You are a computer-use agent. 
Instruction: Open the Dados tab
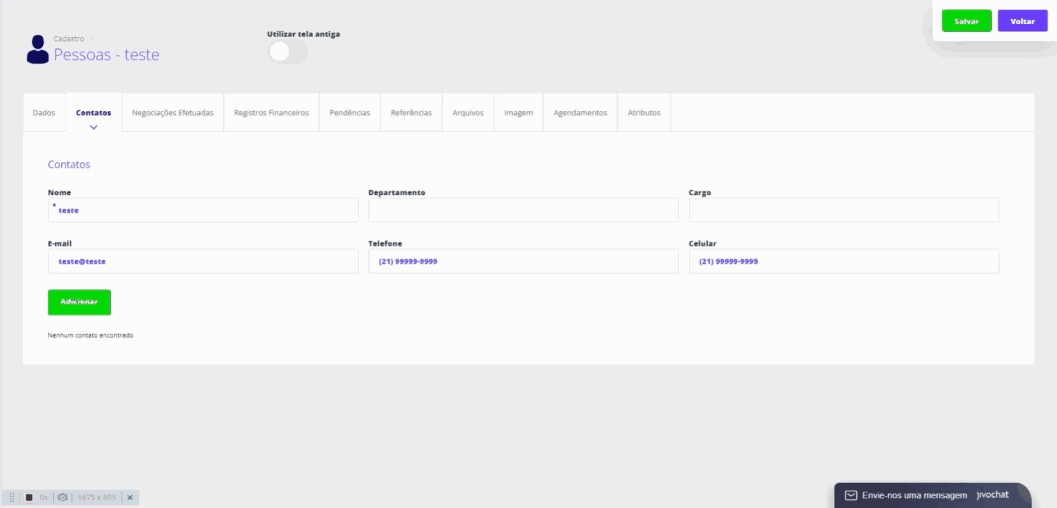44,113
